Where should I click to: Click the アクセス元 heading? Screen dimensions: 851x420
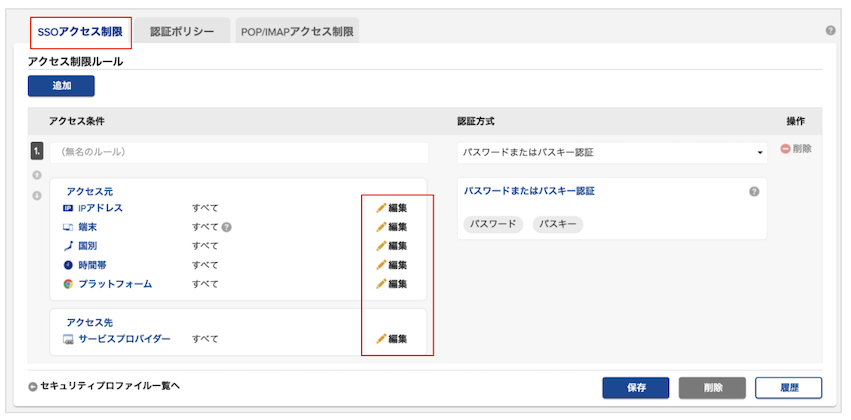(90, 192)
